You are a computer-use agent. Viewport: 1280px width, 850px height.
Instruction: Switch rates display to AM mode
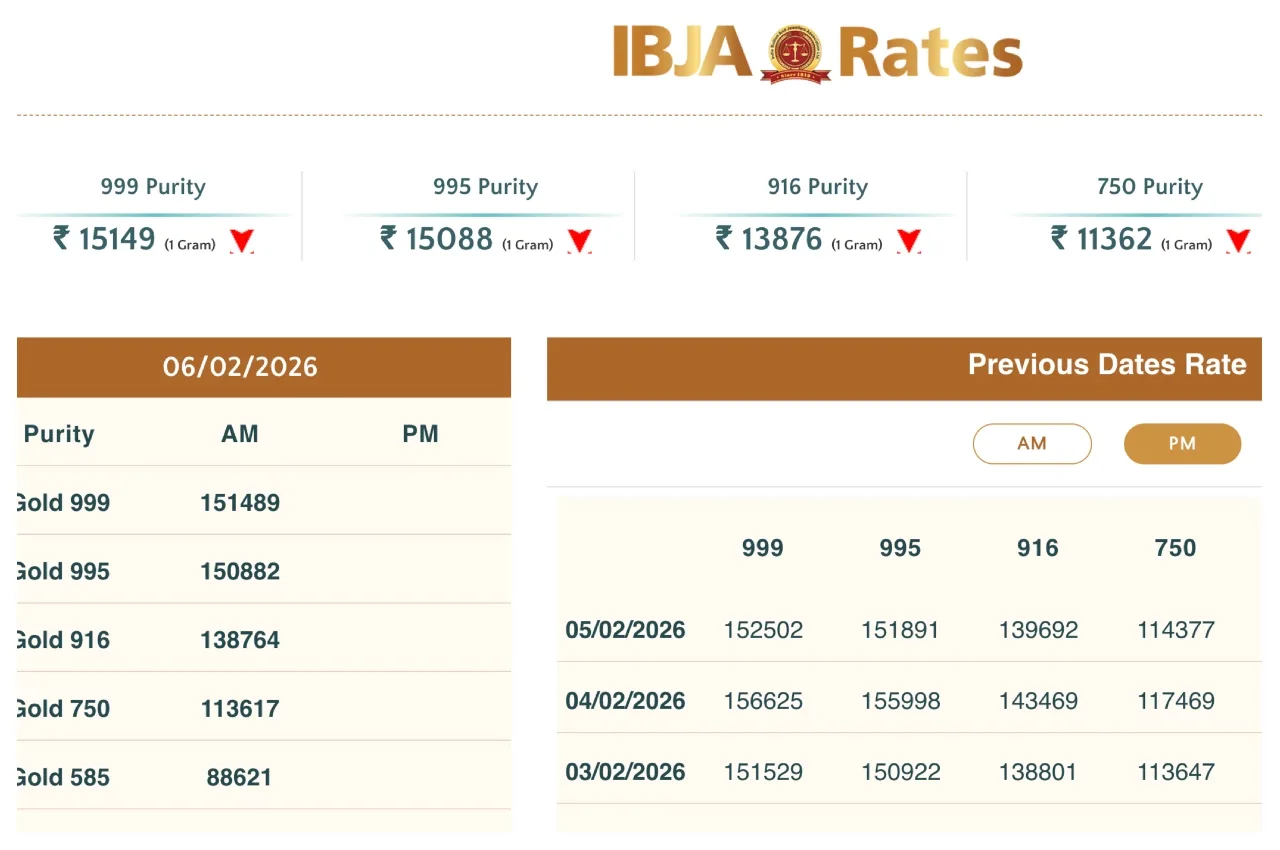pos(1032,443)
